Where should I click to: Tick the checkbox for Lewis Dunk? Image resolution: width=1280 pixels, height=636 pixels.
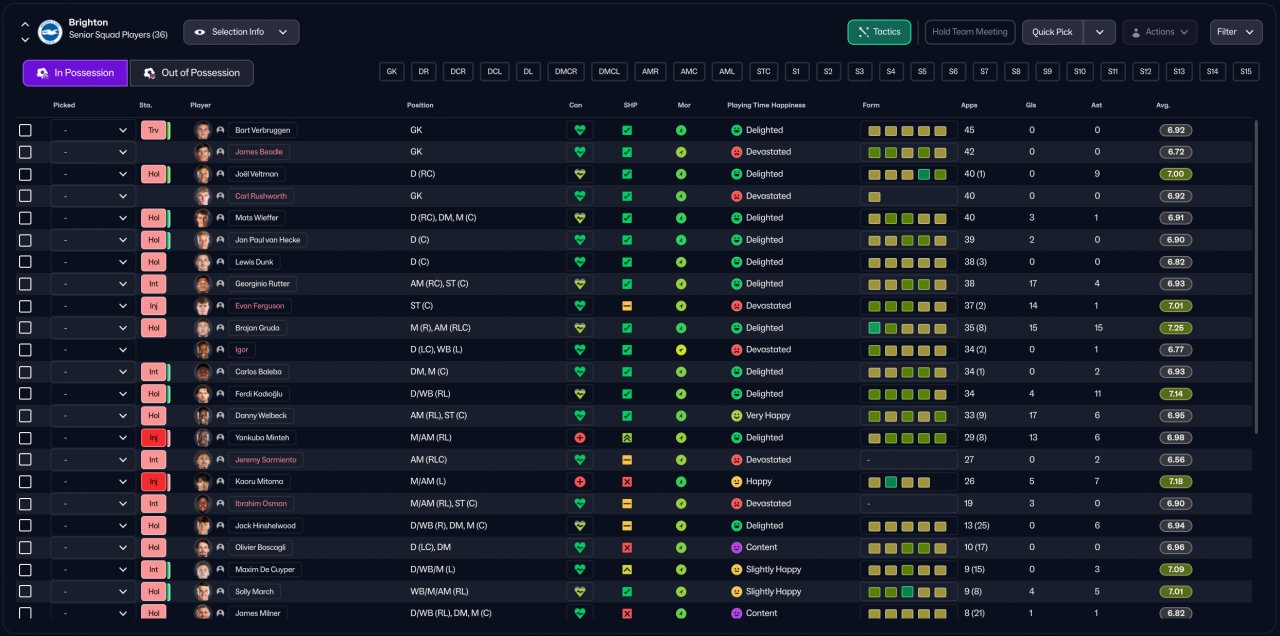[x=25, y=262]
